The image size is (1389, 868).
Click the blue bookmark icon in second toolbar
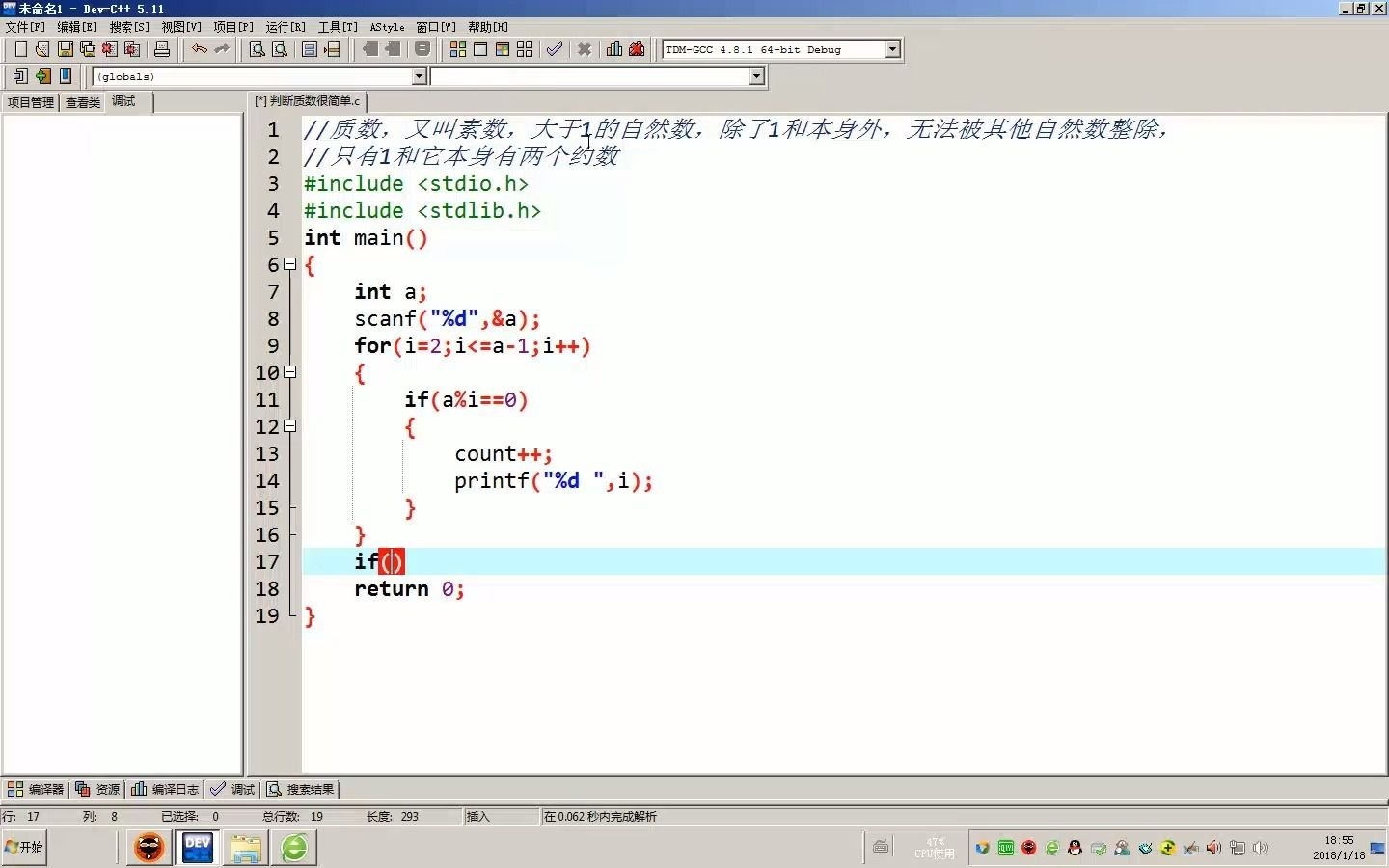(x=66, y=76)
